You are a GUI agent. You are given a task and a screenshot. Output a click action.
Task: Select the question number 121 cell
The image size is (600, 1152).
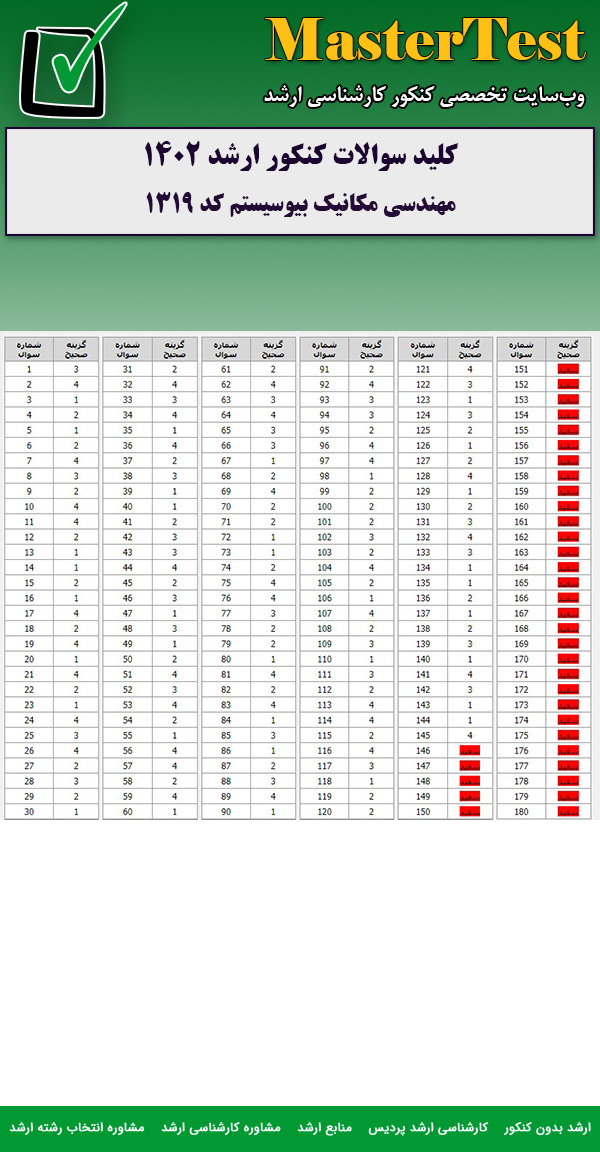pyautogui.click(x=422, y=369)
